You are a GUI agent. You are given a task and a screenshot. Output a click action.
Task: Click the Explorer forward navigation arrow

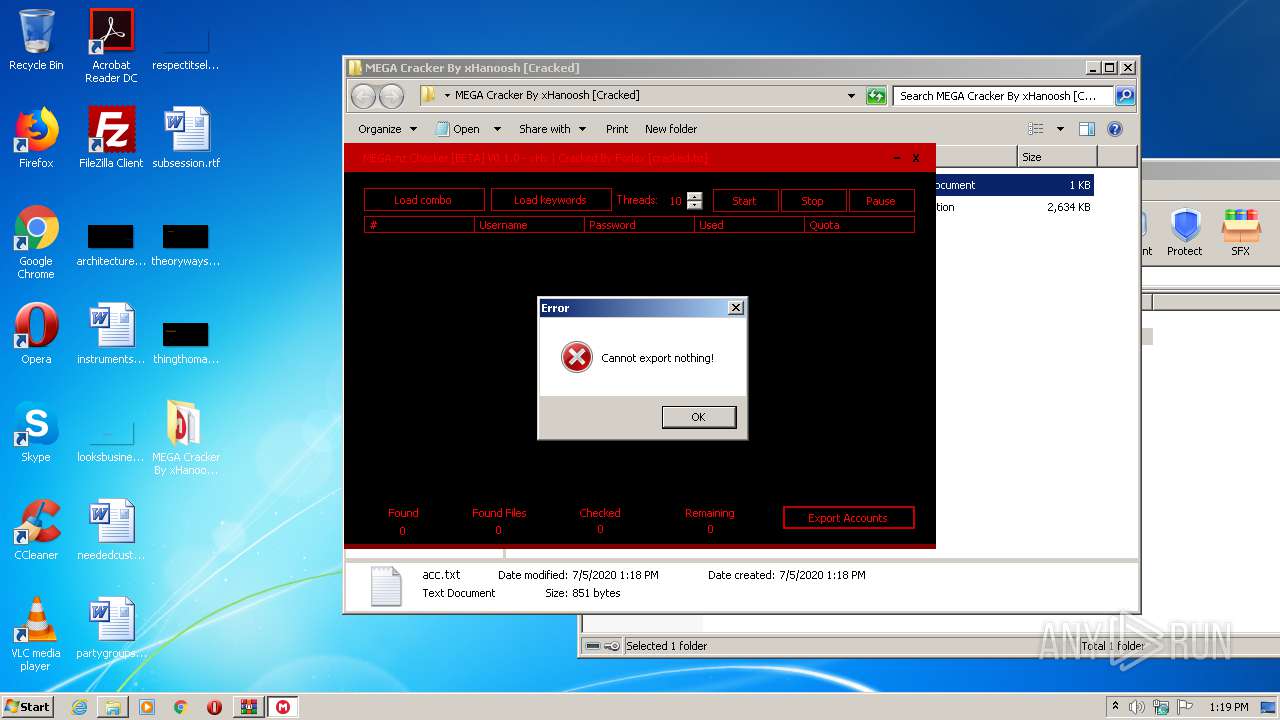(391, 96)
